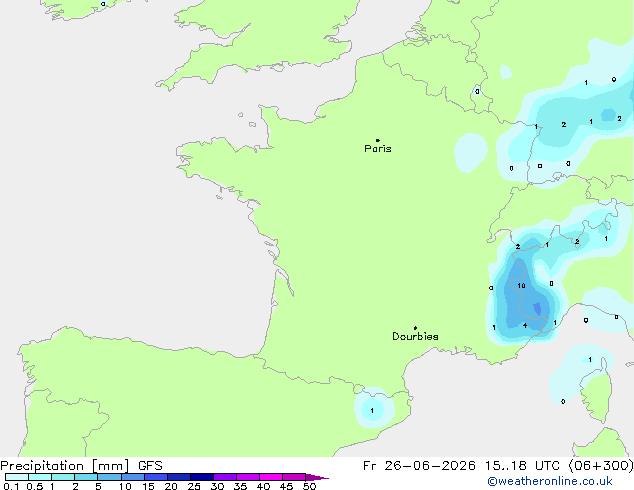Select the 20–25 mm dark blue swatch

point(179,477)
